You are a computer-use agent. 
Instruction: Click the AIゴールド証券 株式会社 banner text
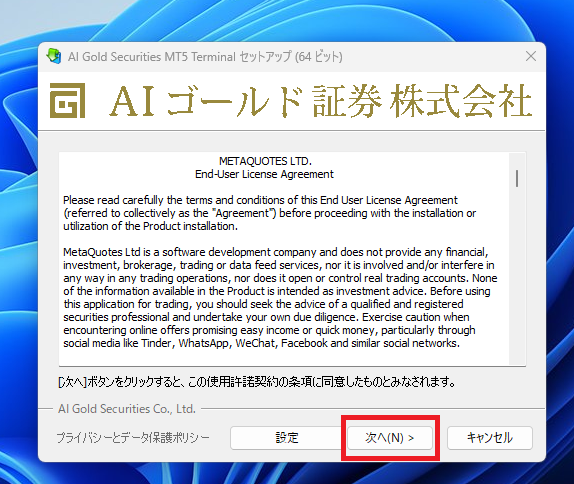pyautogui.click(x=320, y=101)
